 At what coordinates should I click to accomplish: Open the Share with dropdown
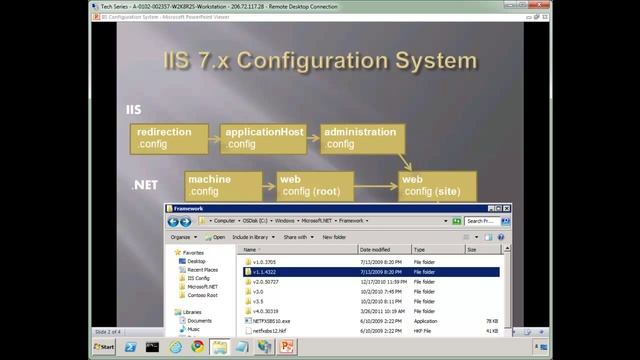coord(299,237)
